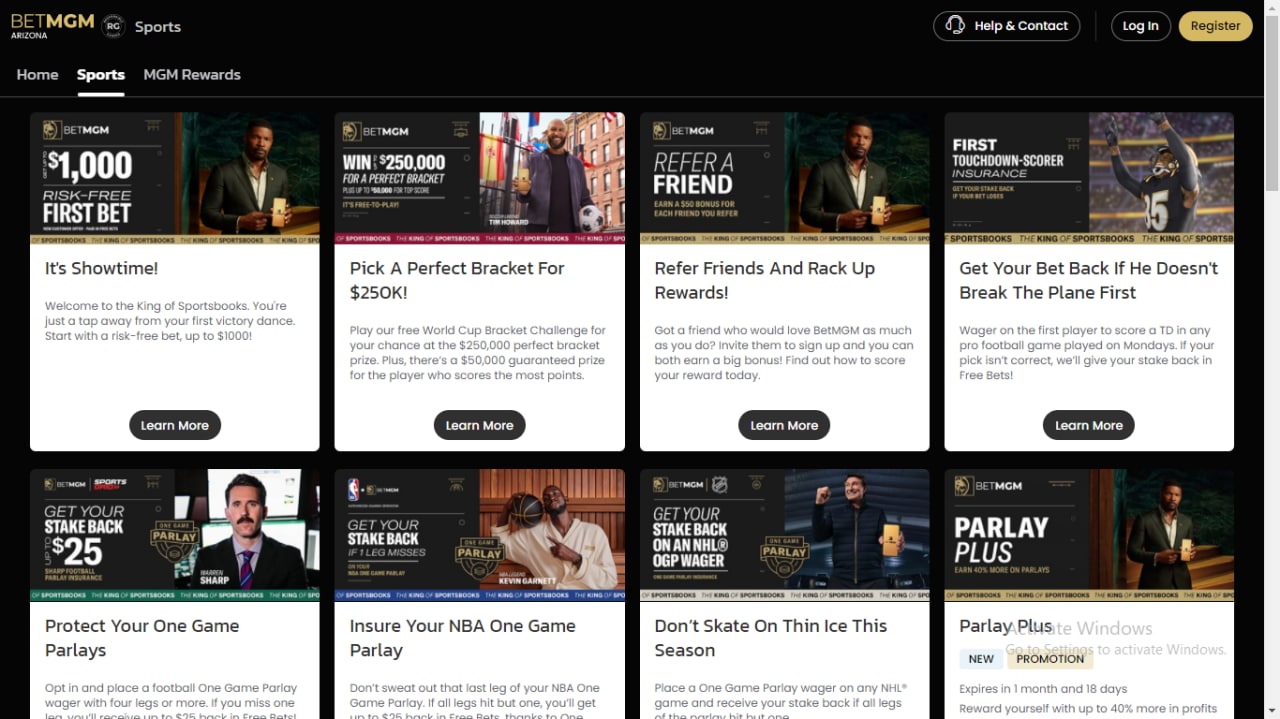Click Learn More for first touchdown insurance
This screenshot has height=719, width=1280.
[1089, 425]
